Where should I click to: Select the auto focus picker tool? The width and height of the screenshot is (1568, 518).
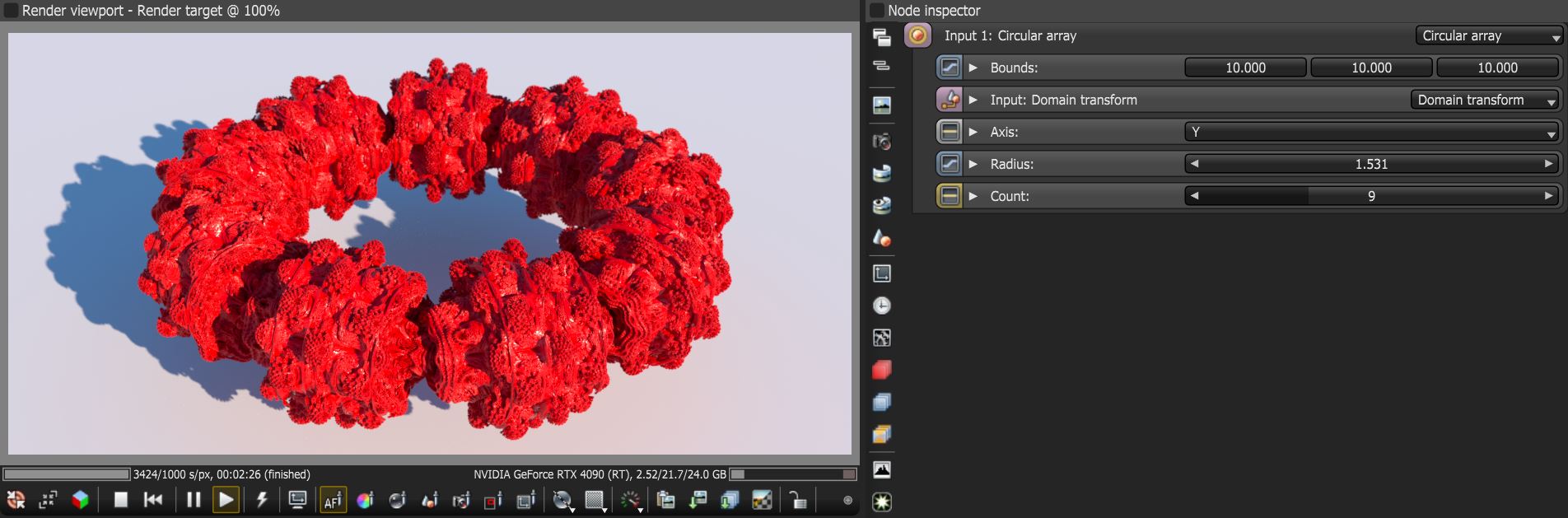(333, 500)
